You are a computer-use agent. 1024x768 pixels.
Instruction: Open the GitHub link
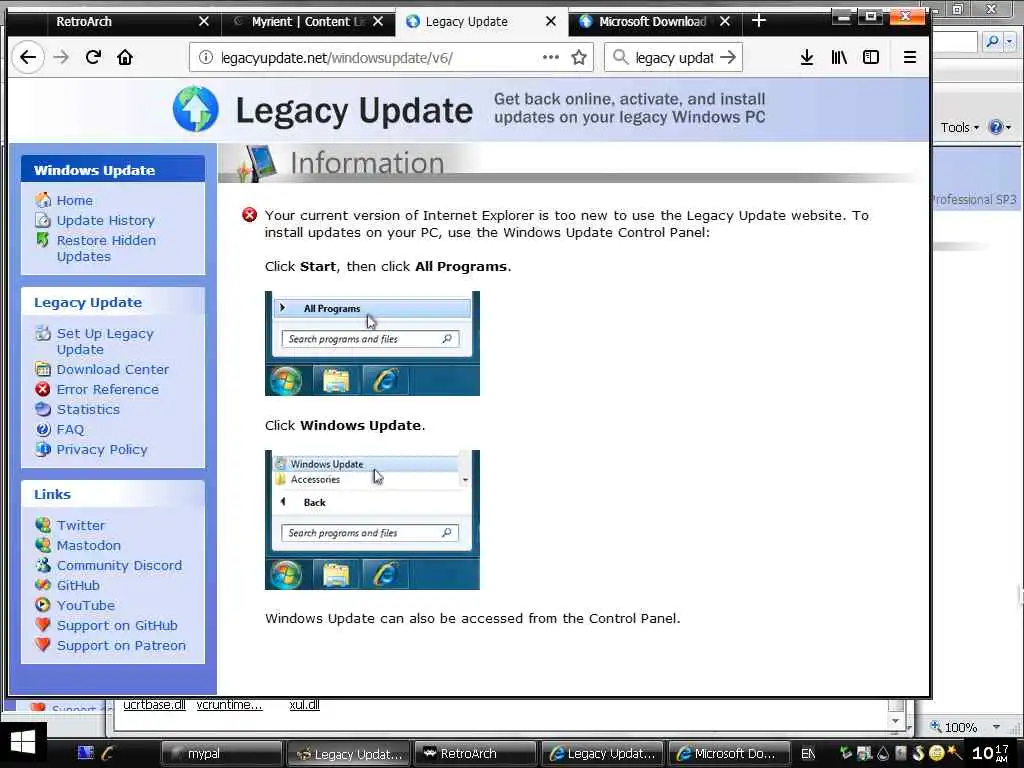click(x=78, y=586)
